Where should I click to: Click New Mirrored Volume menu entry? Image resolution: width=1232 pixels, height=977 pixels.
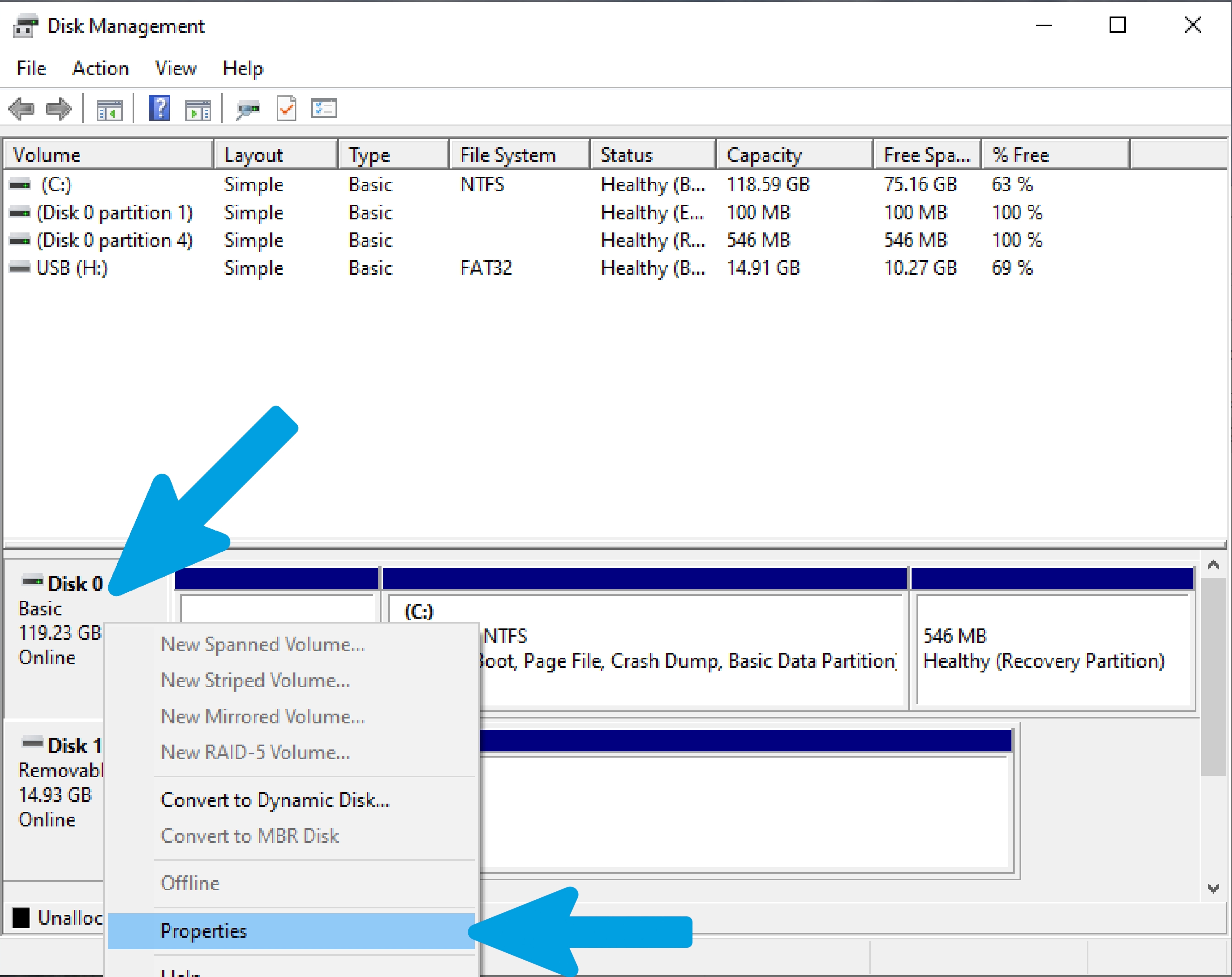[291, 716]
